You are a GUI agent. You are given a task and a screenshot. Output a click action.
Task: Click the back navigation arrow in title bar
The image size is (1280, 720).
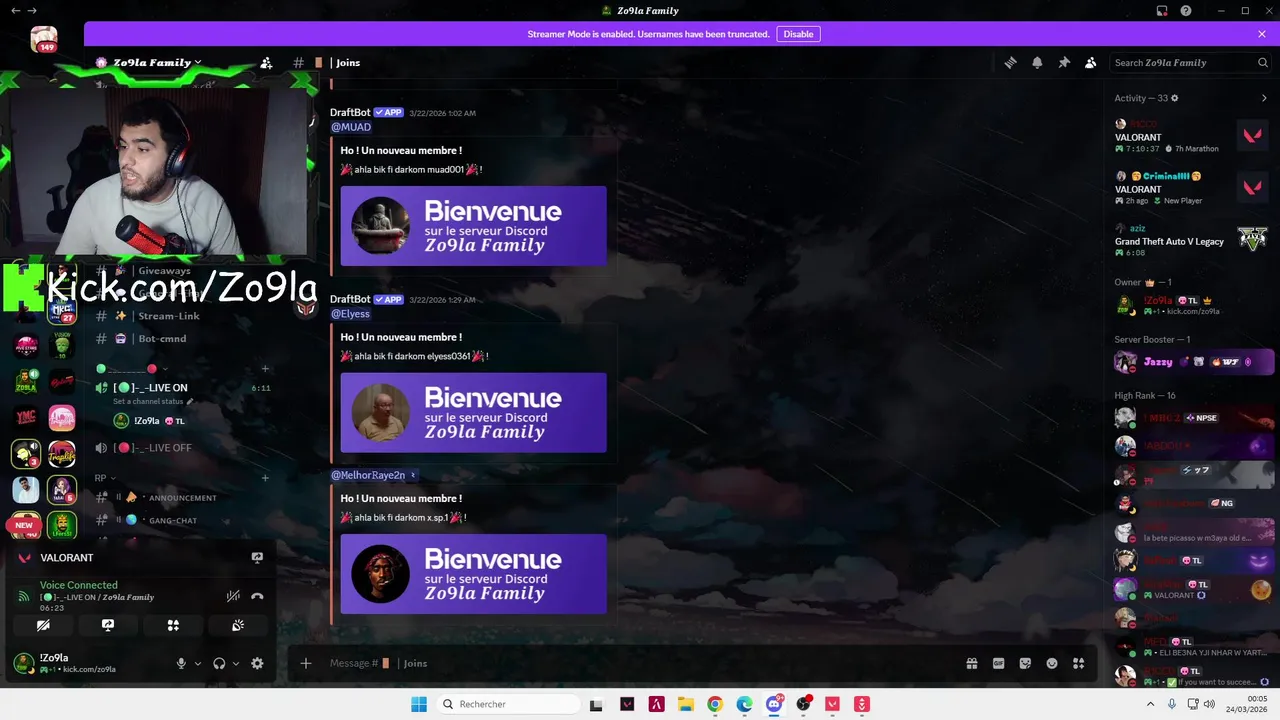[15, 11]
